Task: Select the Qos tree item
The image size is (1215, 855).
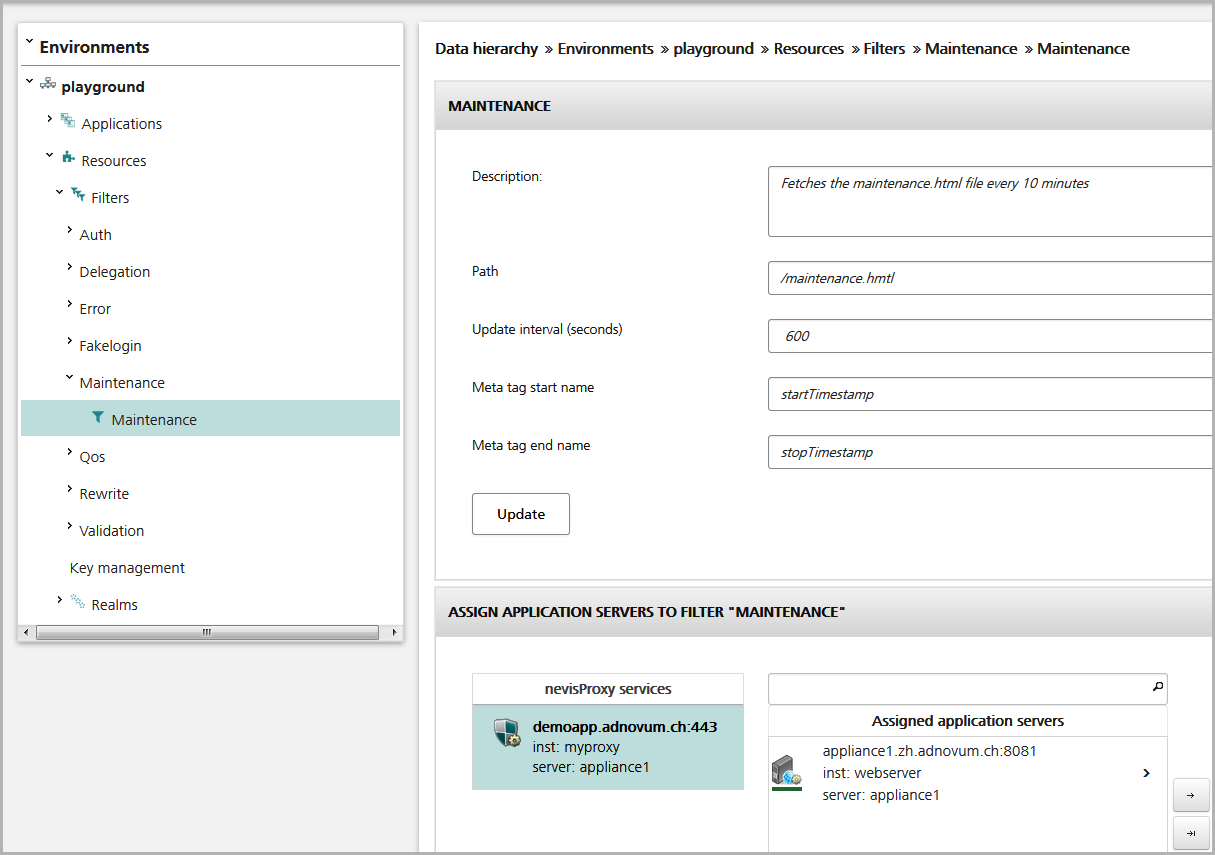Action: (x=92, y=457)
